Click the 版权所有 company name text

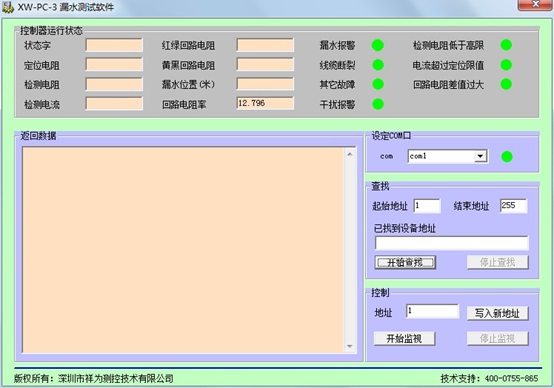tap(116, 379)
